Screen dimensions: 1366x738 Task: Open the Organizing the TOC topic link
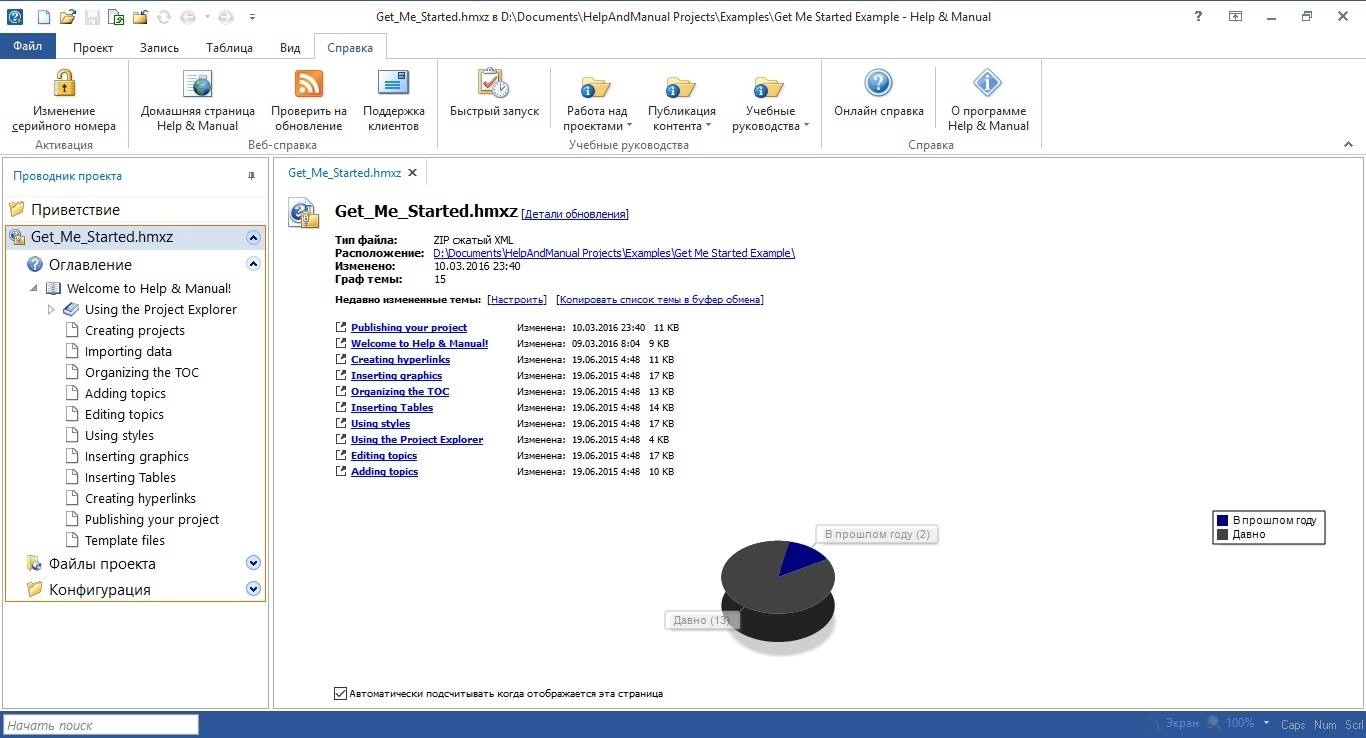point(400,391)
